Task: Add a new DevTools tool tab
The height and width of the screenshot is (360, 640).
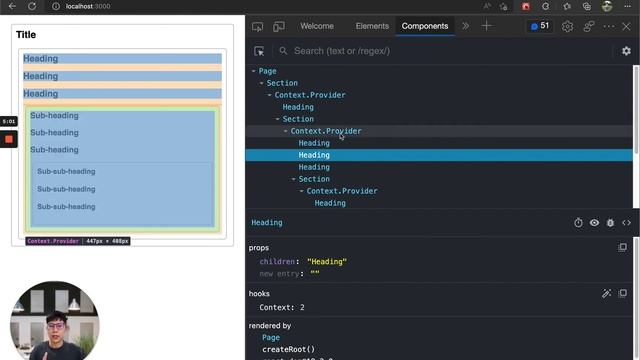Action: (486, 26)
